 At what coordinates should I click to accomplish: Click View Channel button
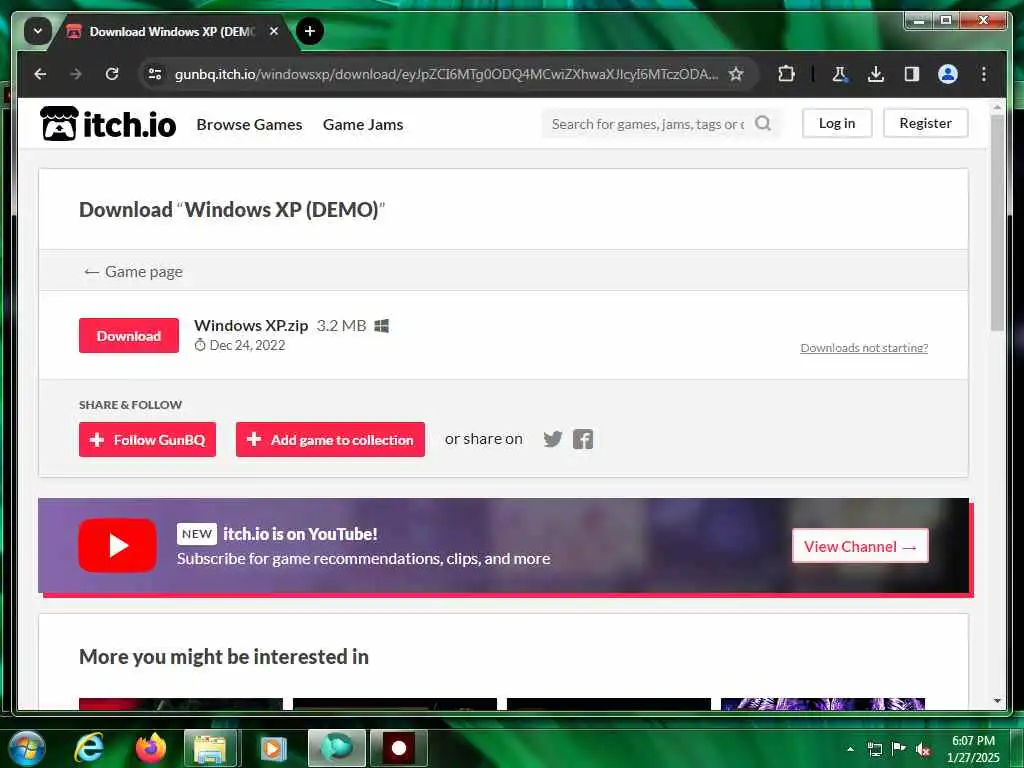(860, 546)
